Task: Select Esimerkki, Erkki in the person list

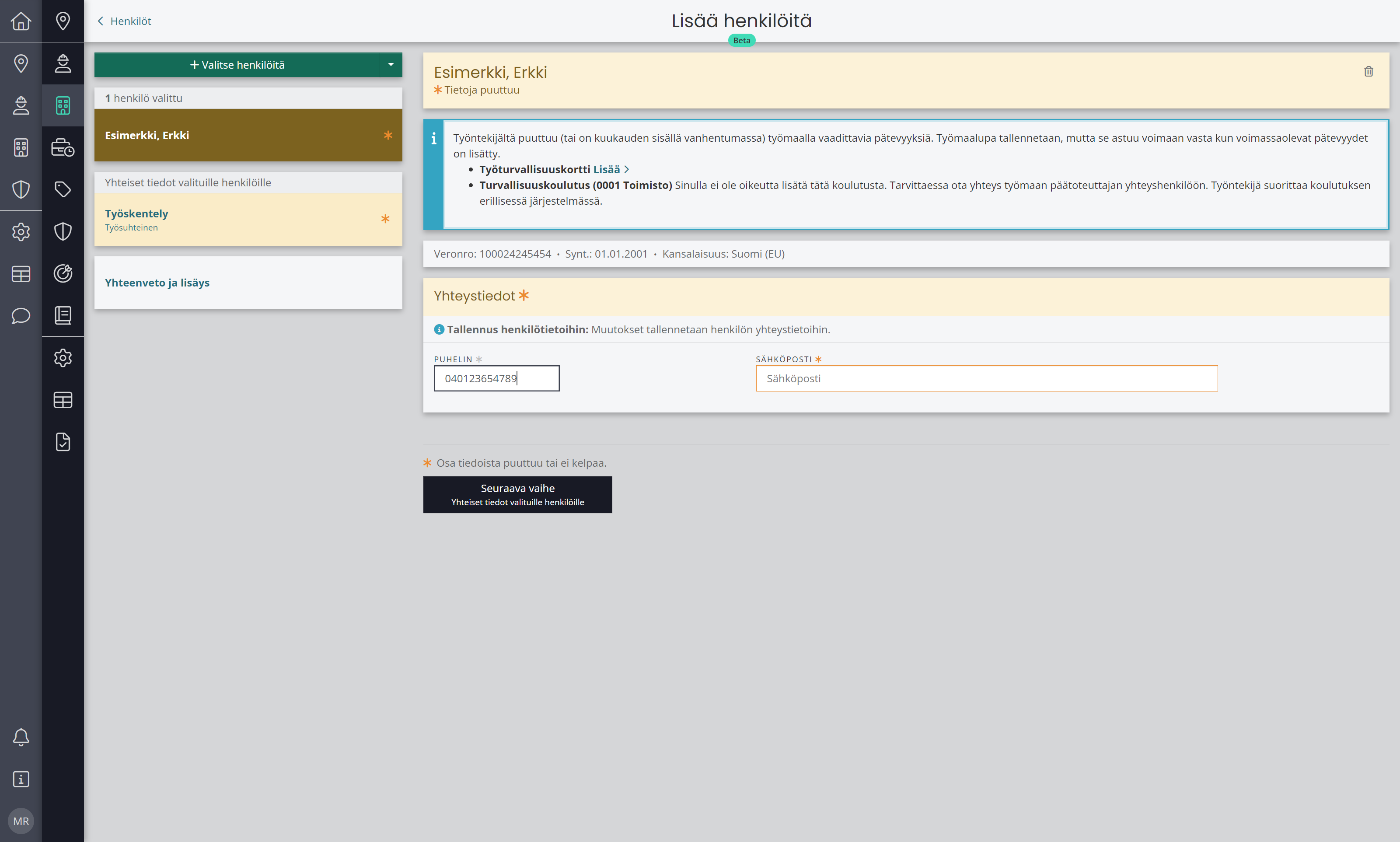Action: pyautogui.click(x=248, y=135)
